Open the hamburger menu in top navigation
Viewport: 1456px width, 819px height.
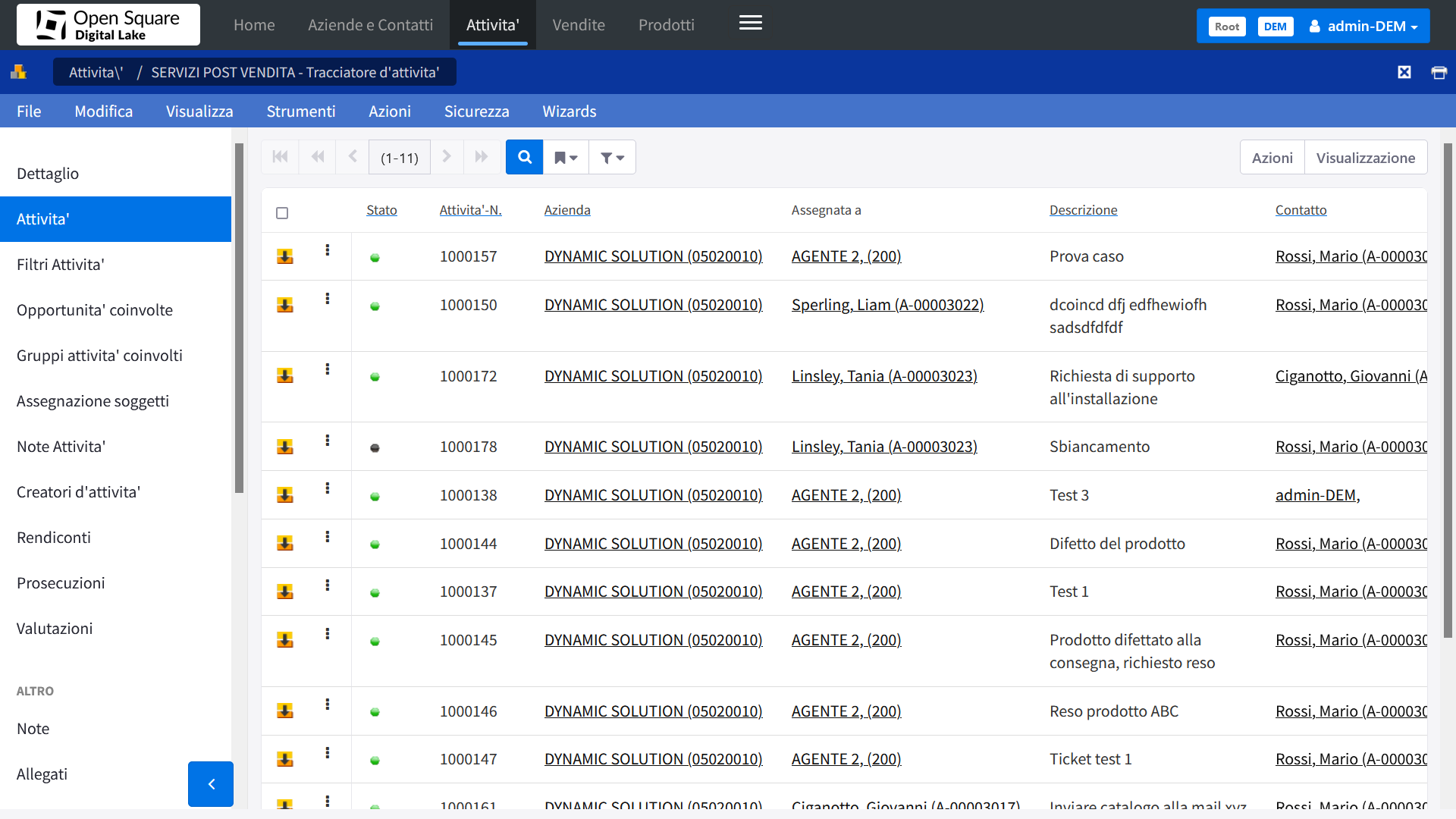[x=750, y=24]
